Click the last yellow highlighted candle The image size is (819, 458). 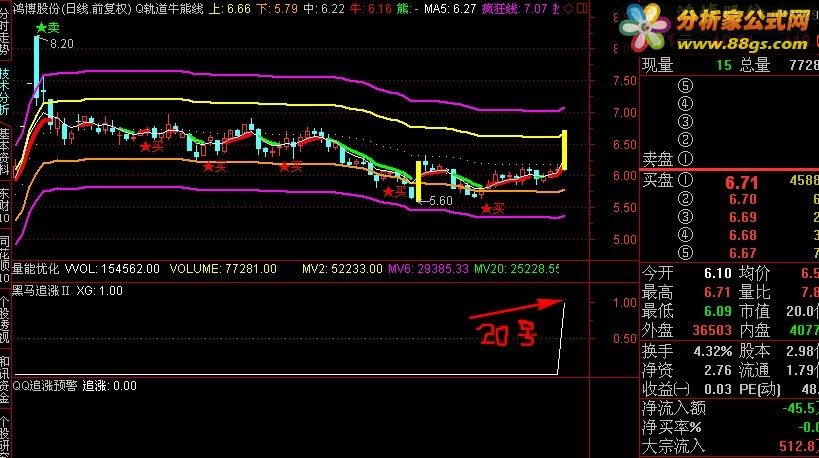pos(564,149)
